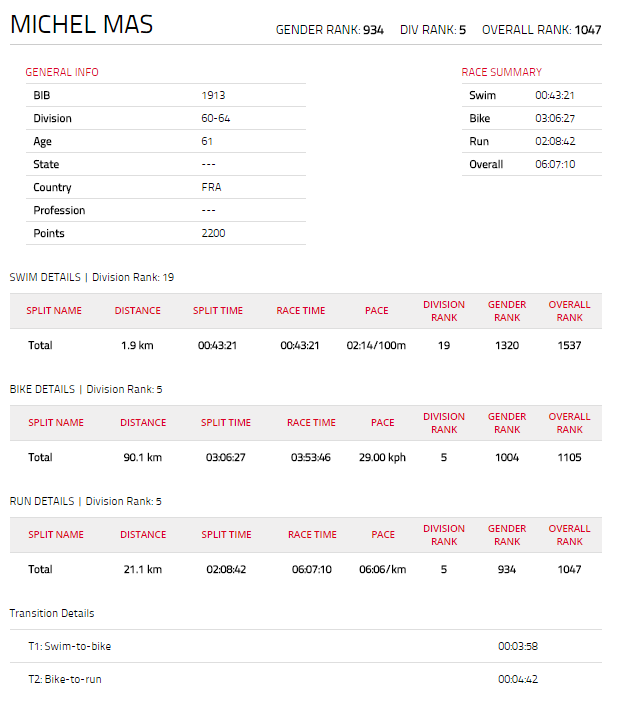
Task: Click the T2: Bike-to-run row label
Action: tap(65, 679)
